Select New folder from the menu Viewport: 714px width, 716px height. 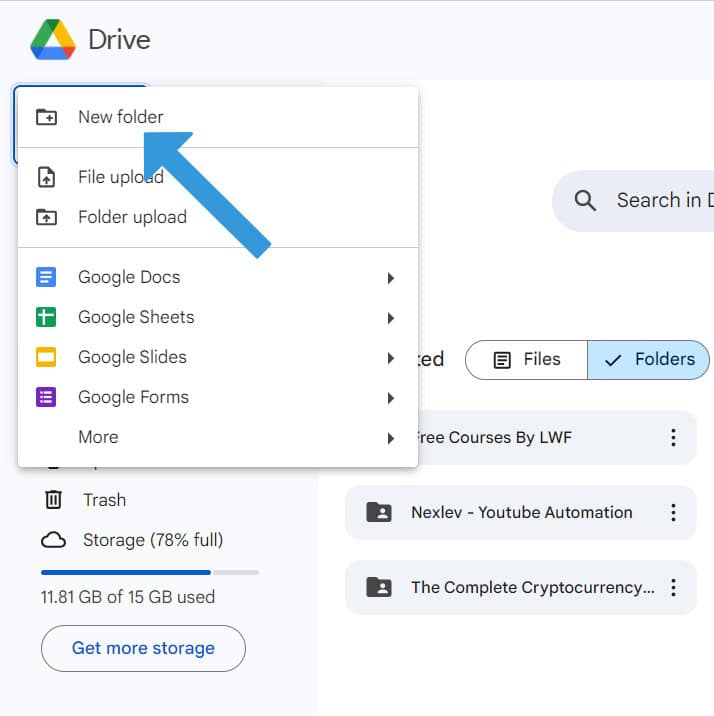(x=218, y=117)
